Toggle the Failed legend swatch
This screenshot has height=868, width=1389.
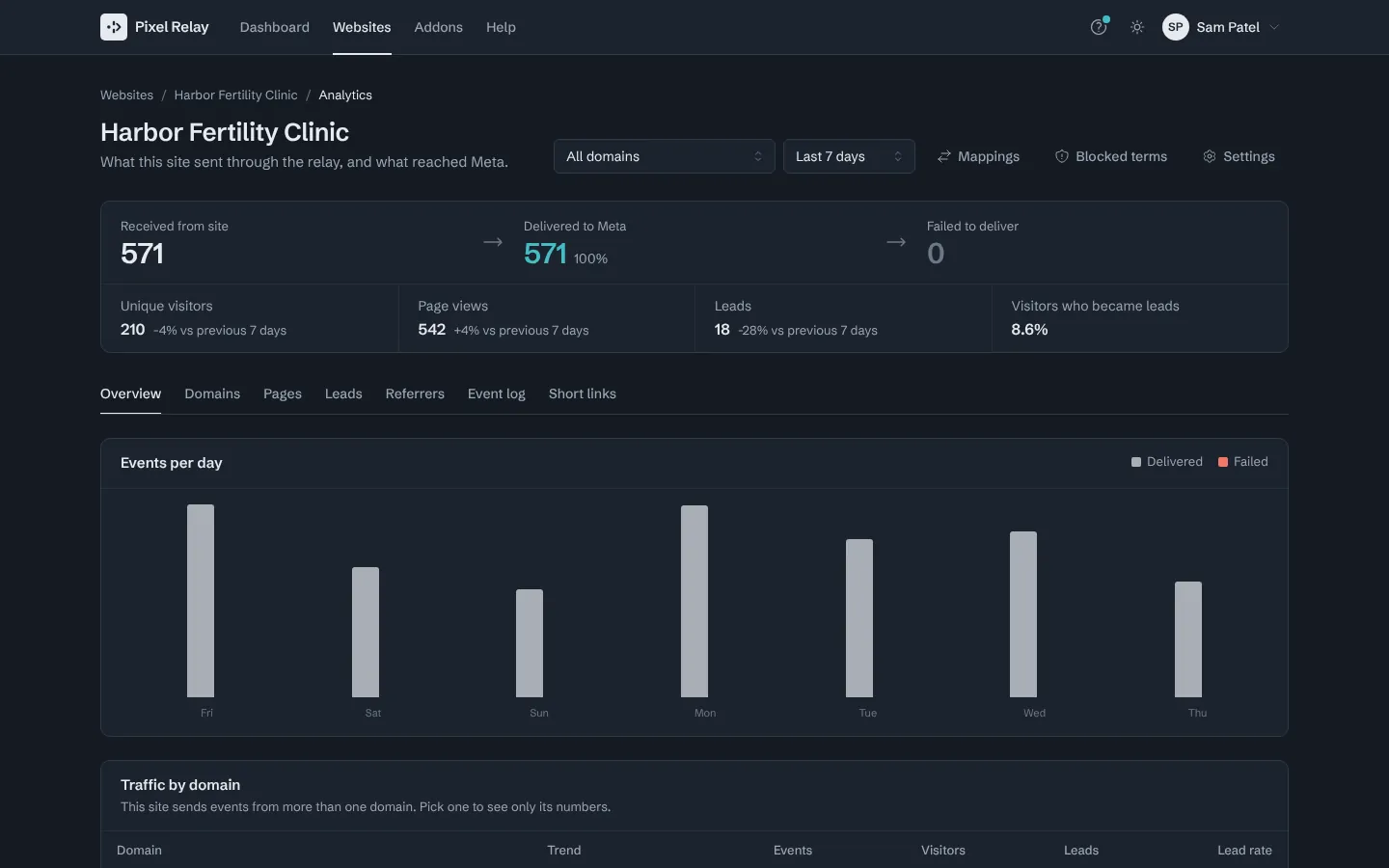1223,462
